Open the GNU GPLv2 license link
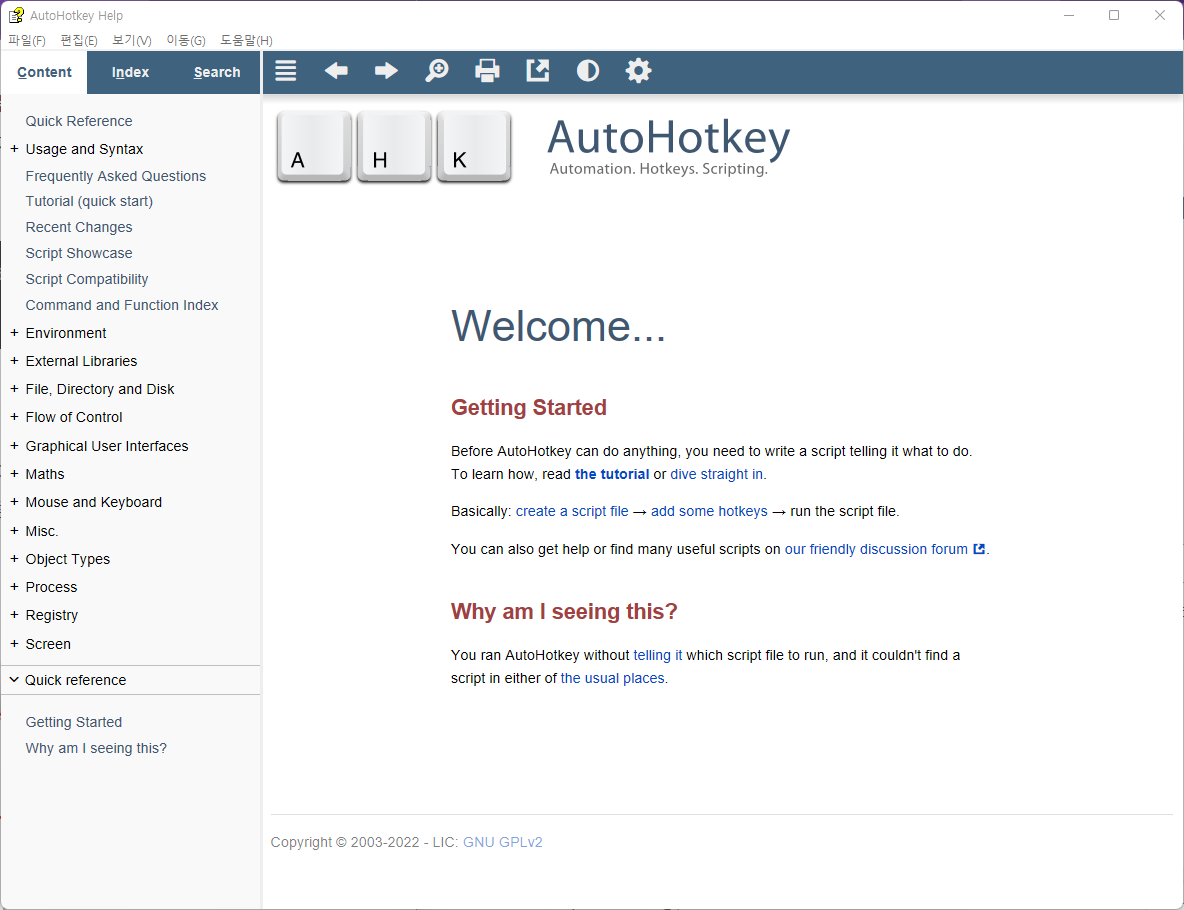1184x910 pixels. 502,842
